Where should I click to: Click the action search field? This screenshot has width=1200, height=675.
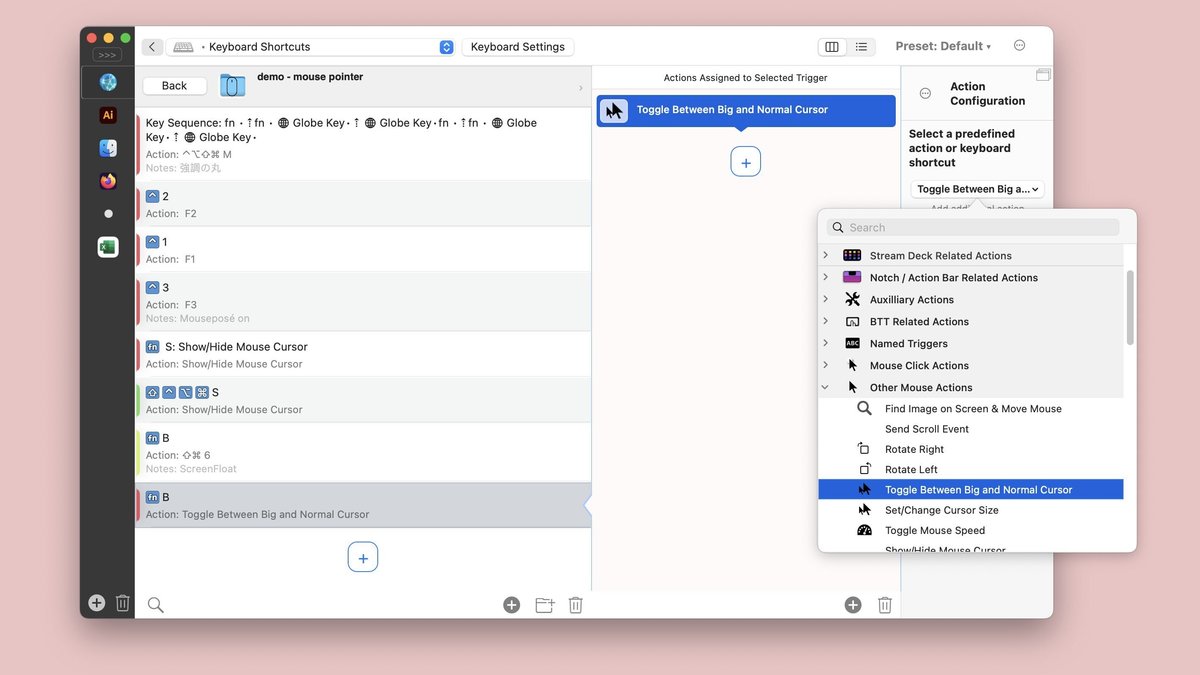973,227
